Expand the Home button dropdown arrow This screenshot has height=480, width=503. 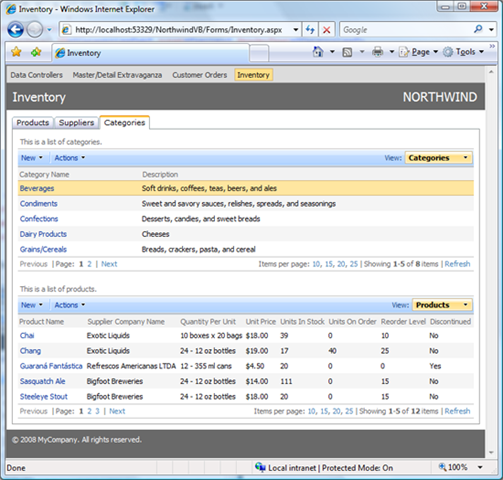(x=332, y=52)
